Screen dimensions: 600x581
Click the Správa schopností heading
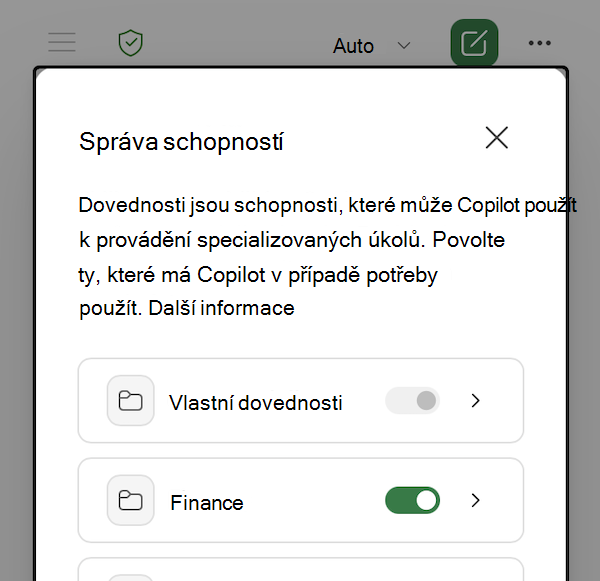click(x=181, y=141)
